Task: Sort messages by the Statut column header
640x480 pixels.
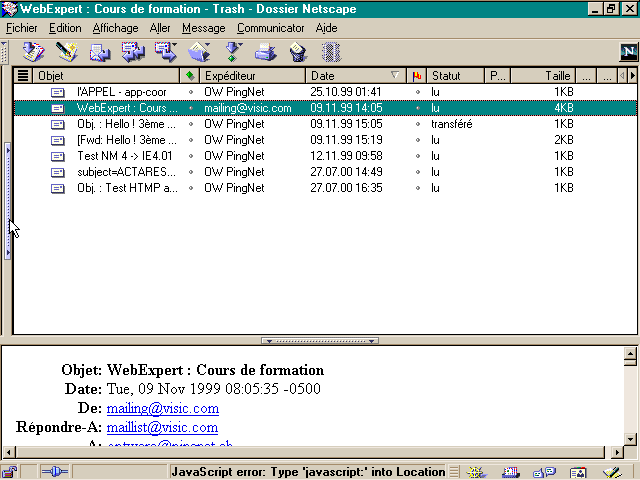Action: pyautogui.click(x=455, y=76)
